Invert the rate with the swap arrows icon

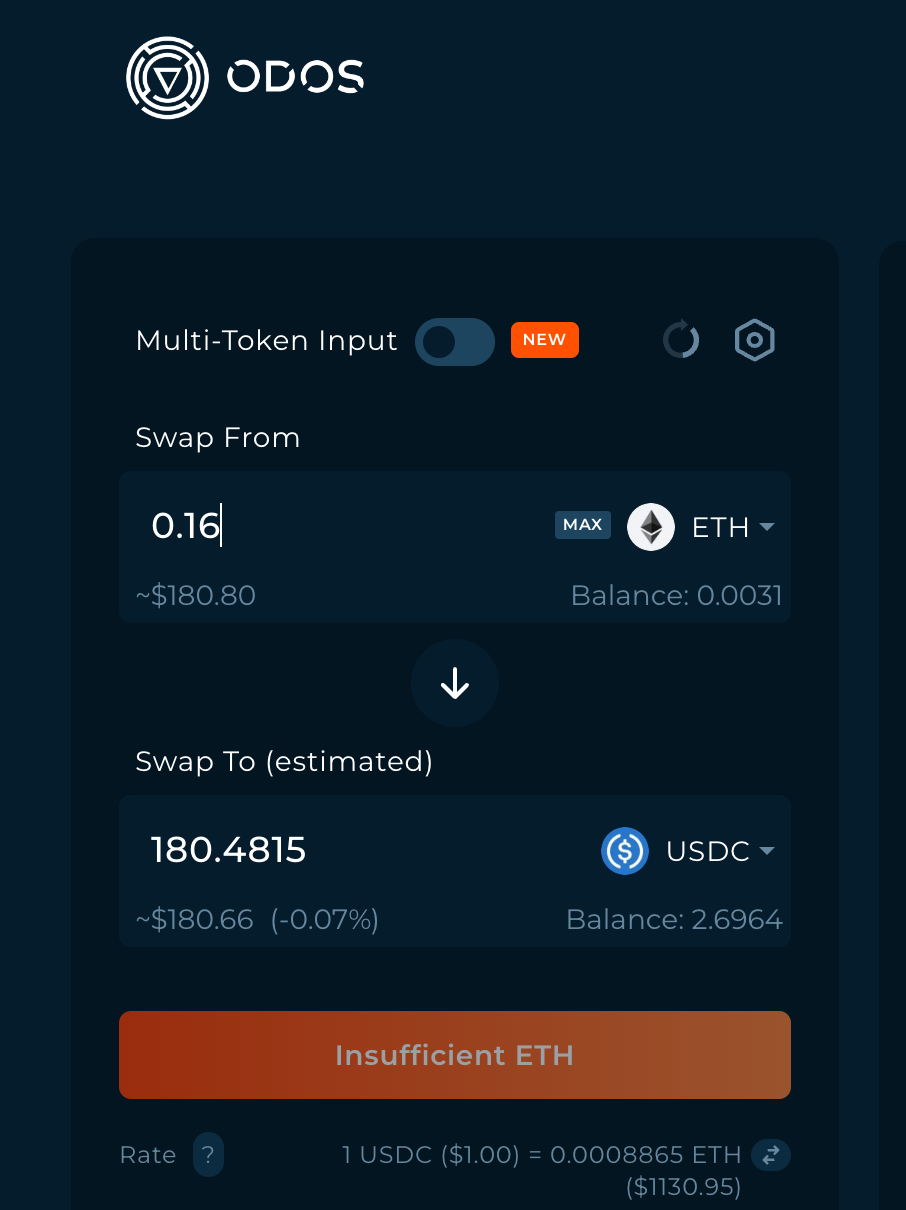tap(771, 1155)
